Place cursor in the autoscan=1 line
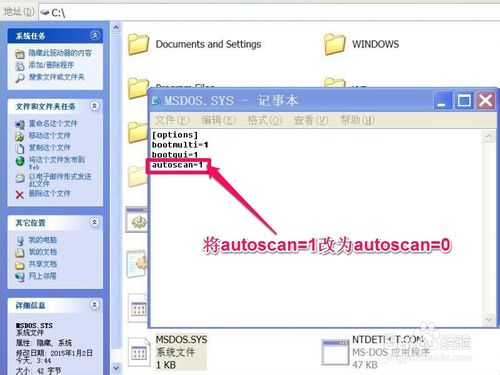The width and height of the screenshot is (500, 375). pos(177,165)
